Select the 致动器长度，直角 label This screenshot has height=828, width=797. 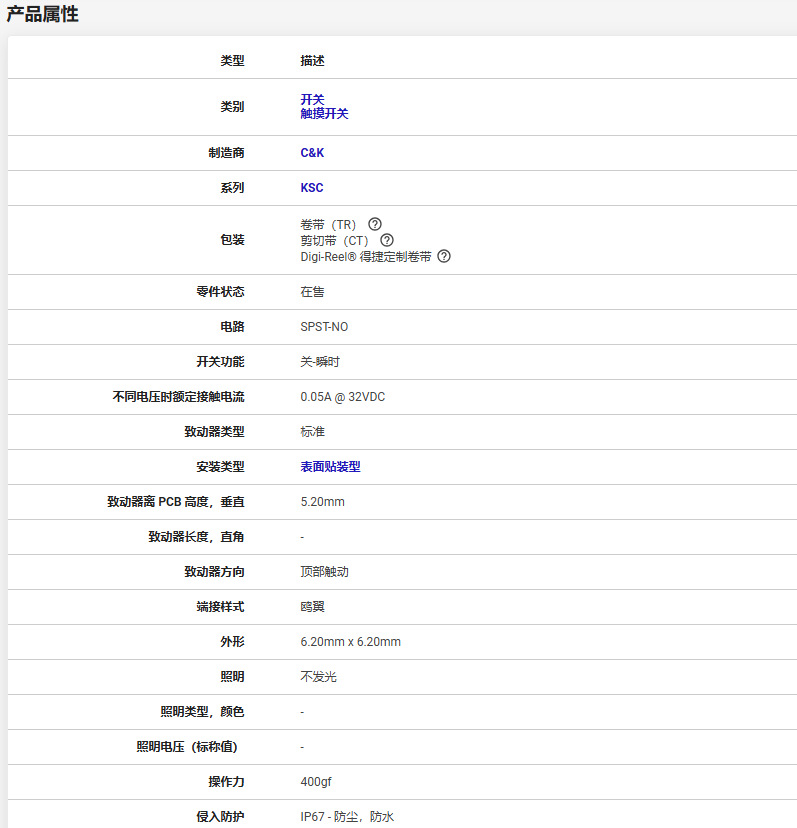click(196, 537)
